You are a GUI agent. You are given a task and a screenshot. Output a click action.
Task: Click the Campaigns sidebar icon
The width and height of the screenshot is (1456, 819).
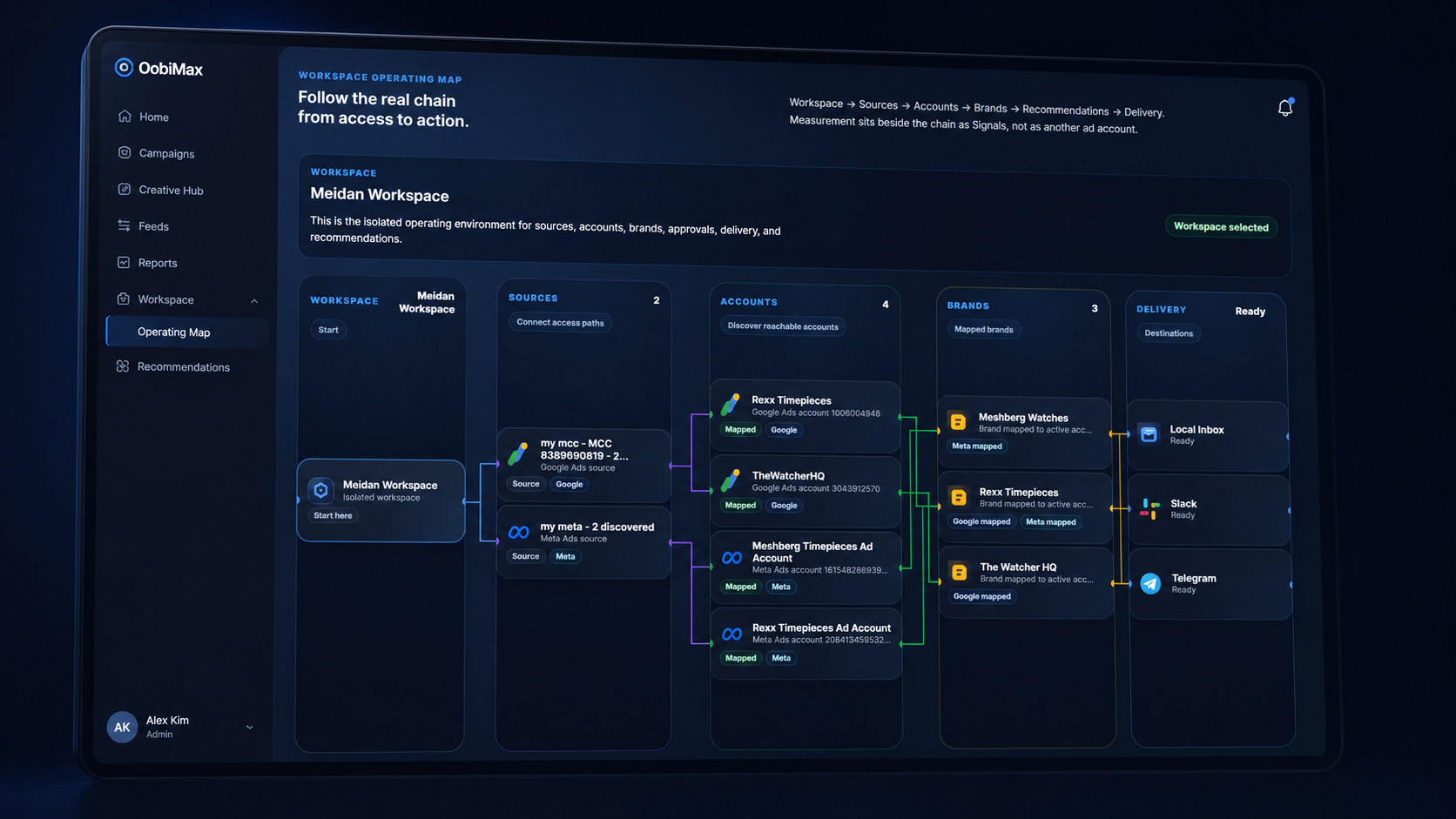pos(125,152)
